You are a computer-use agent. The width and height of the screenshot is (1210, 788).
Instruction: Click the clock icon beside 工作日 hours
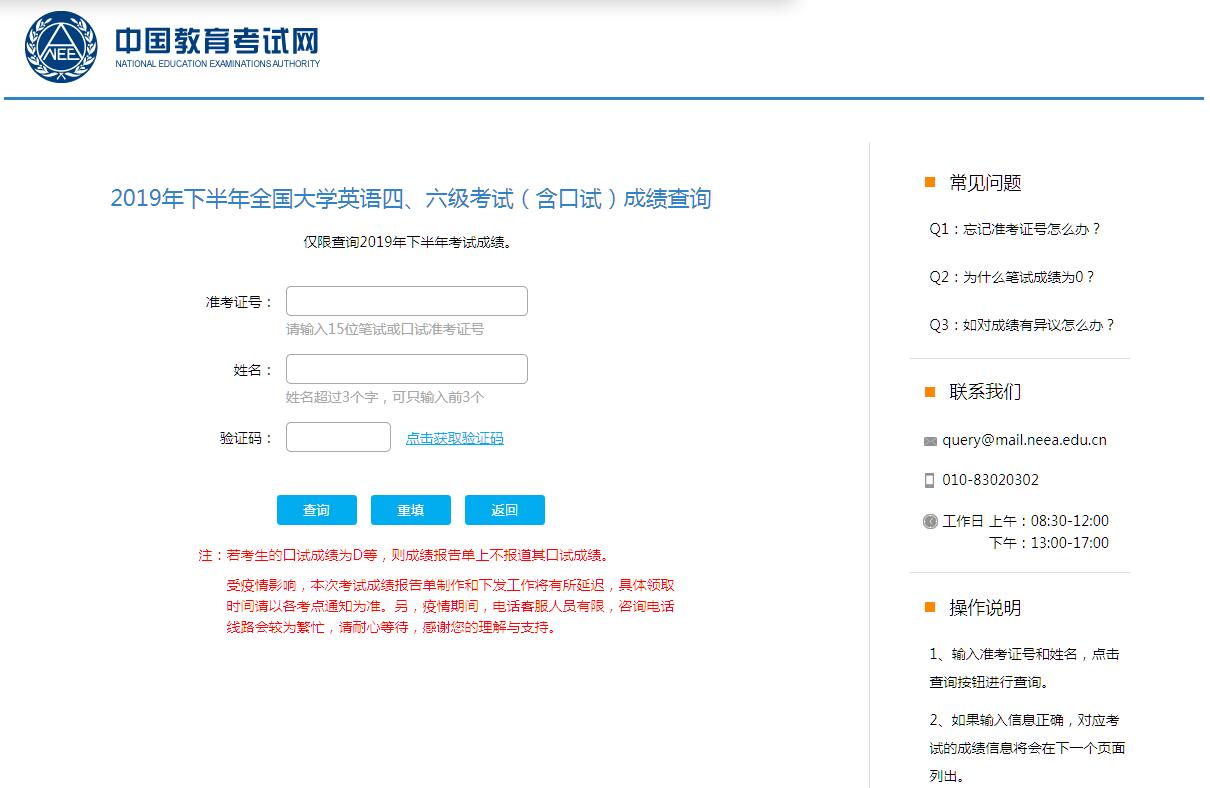pos(930,521)
